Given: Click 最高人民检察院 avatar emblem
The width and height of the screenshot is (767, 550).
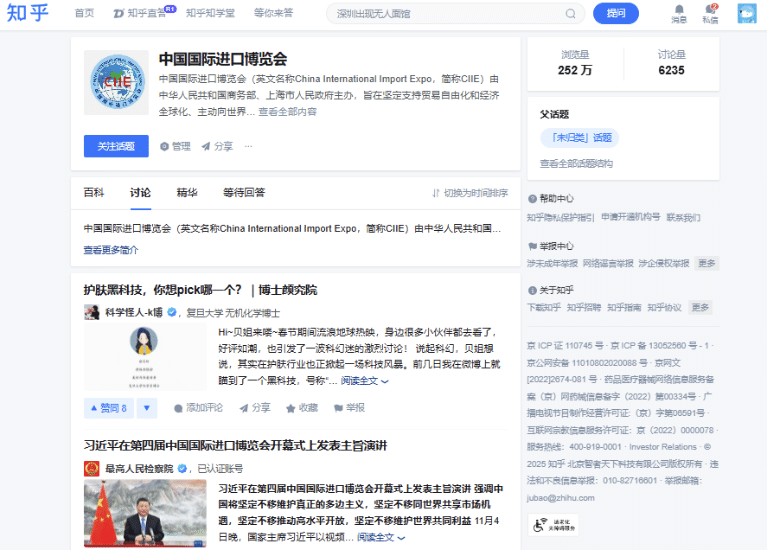Looking at the screenshot, I should (x=91, y=468).
